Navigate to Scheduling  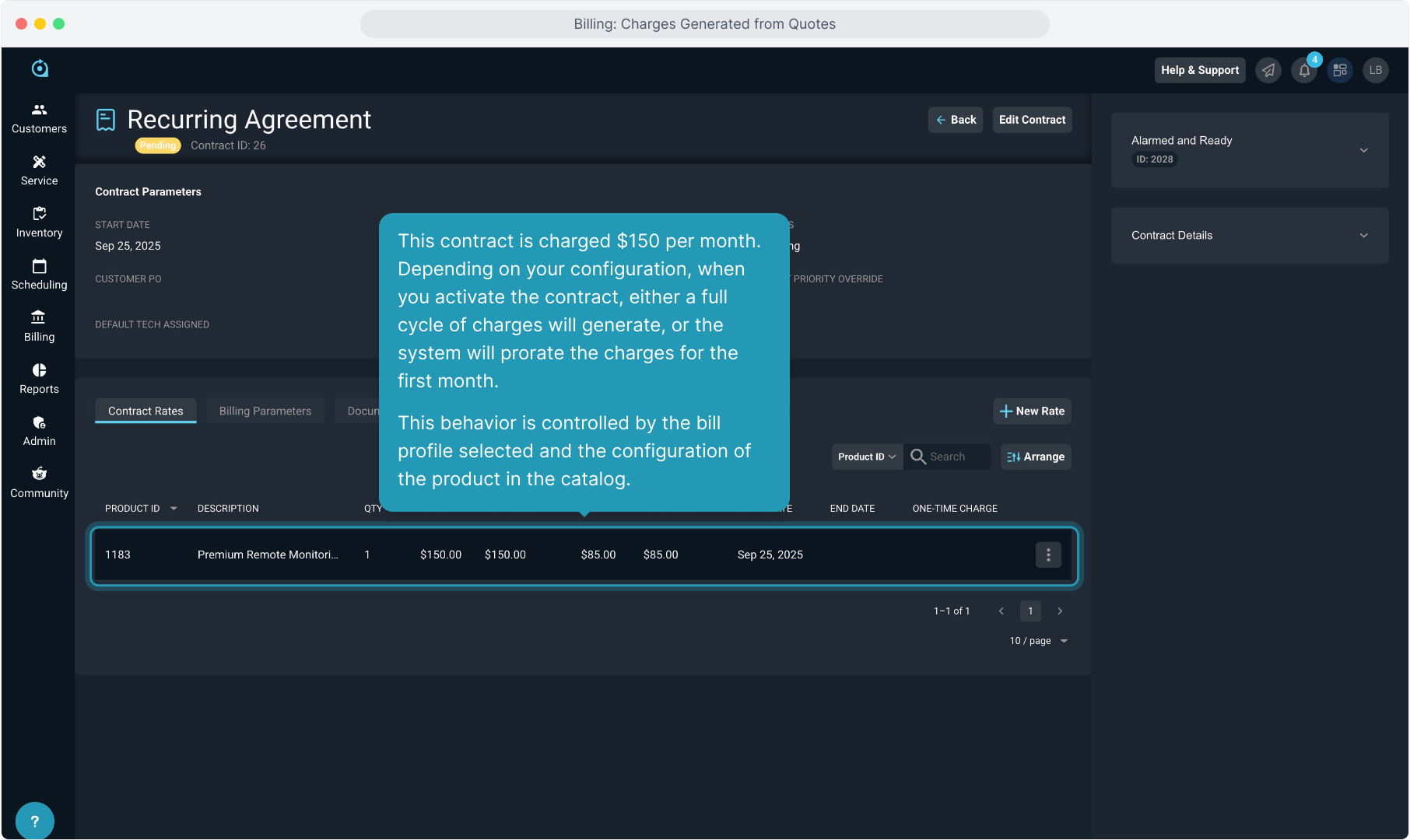click(39, 275)
